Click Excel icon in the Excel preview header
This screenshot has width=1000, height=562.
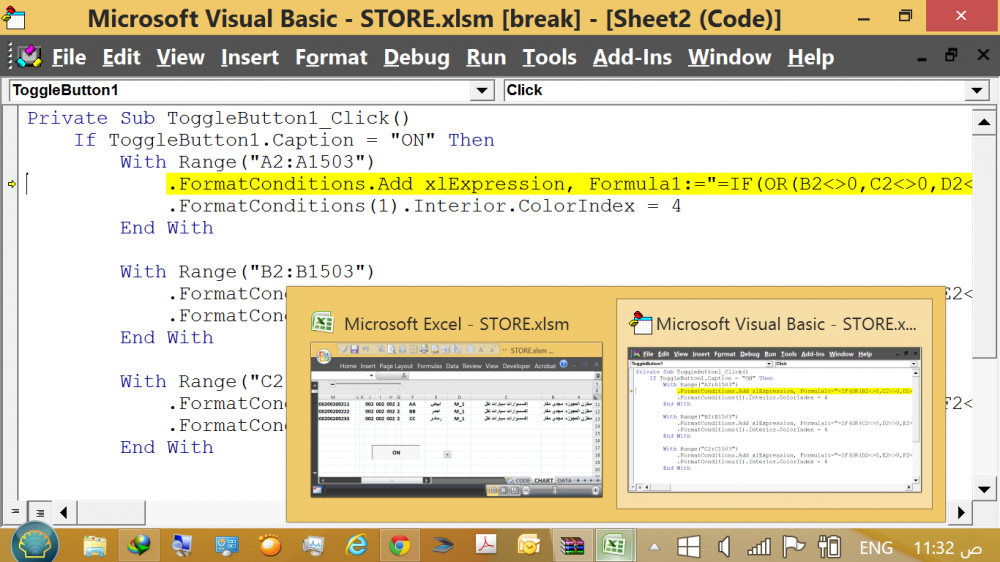[x=323, y=323]
